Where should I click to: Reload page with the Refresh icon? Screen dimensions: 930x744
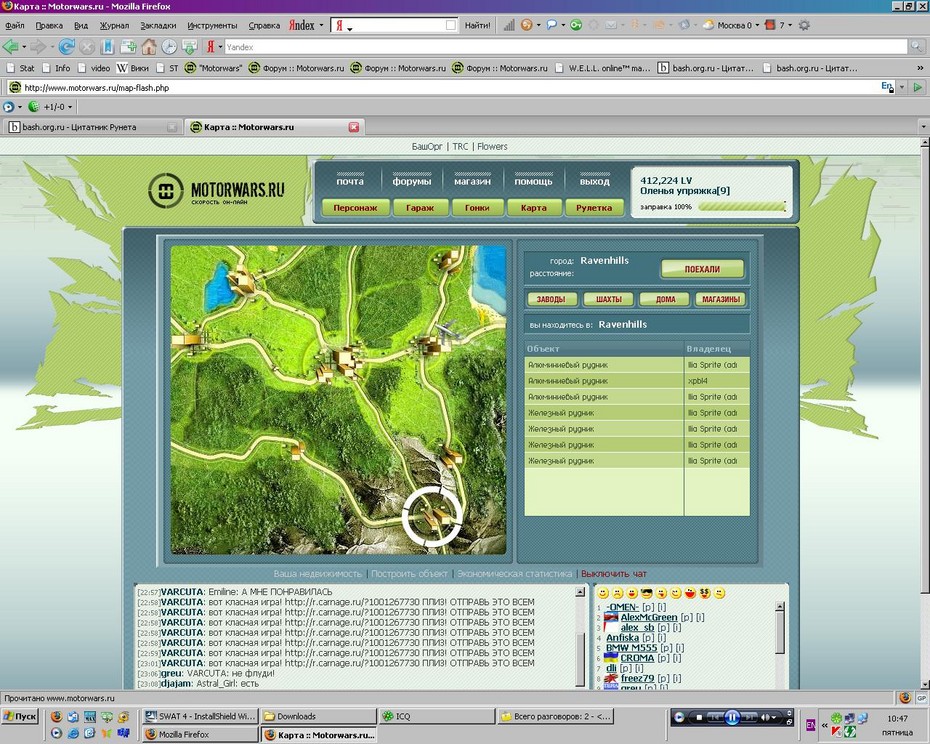(x=66, y=46)
